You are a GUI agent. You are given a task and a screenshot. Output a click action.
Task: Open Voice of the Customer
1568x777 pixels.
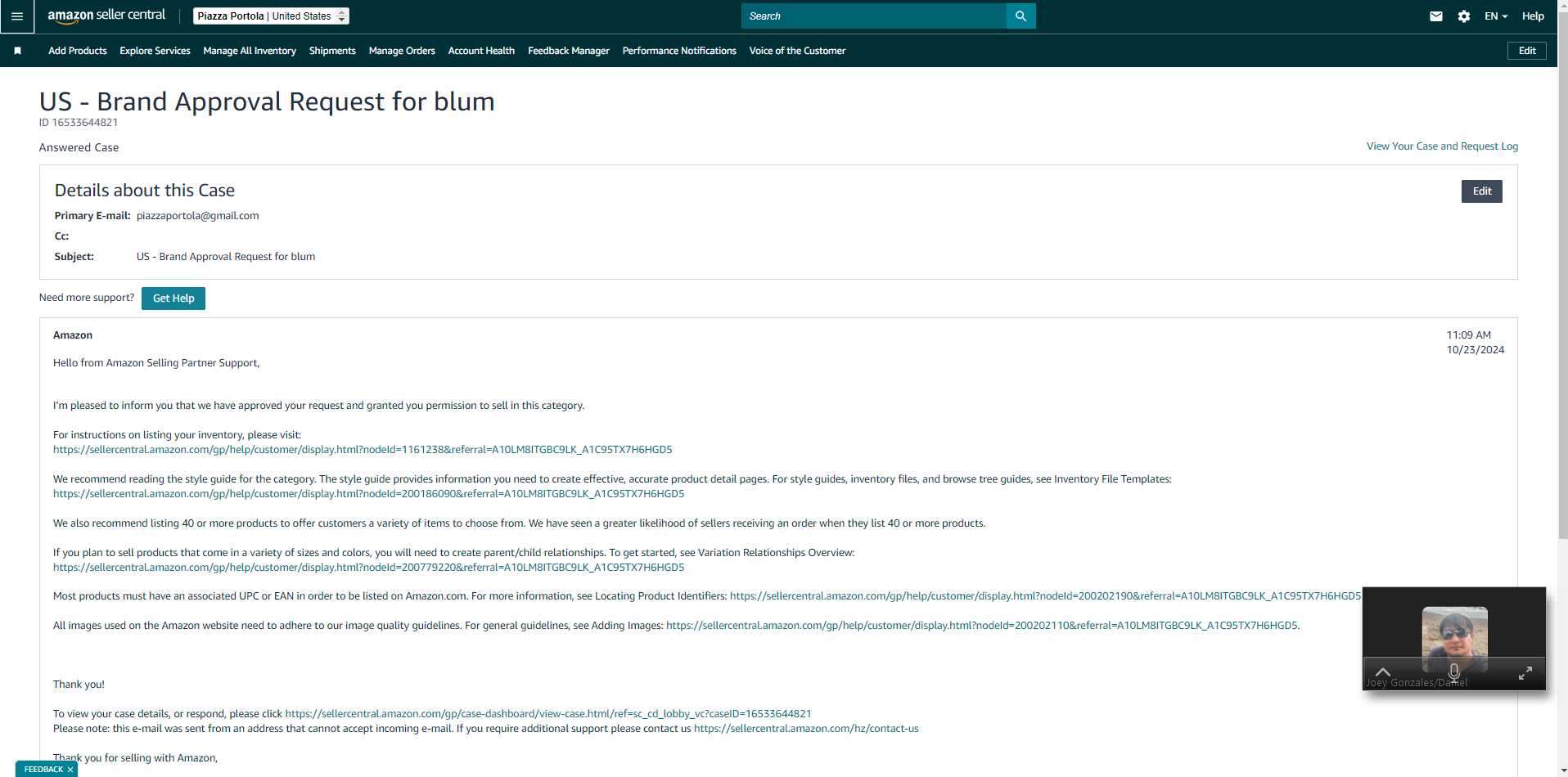point(797,51)
